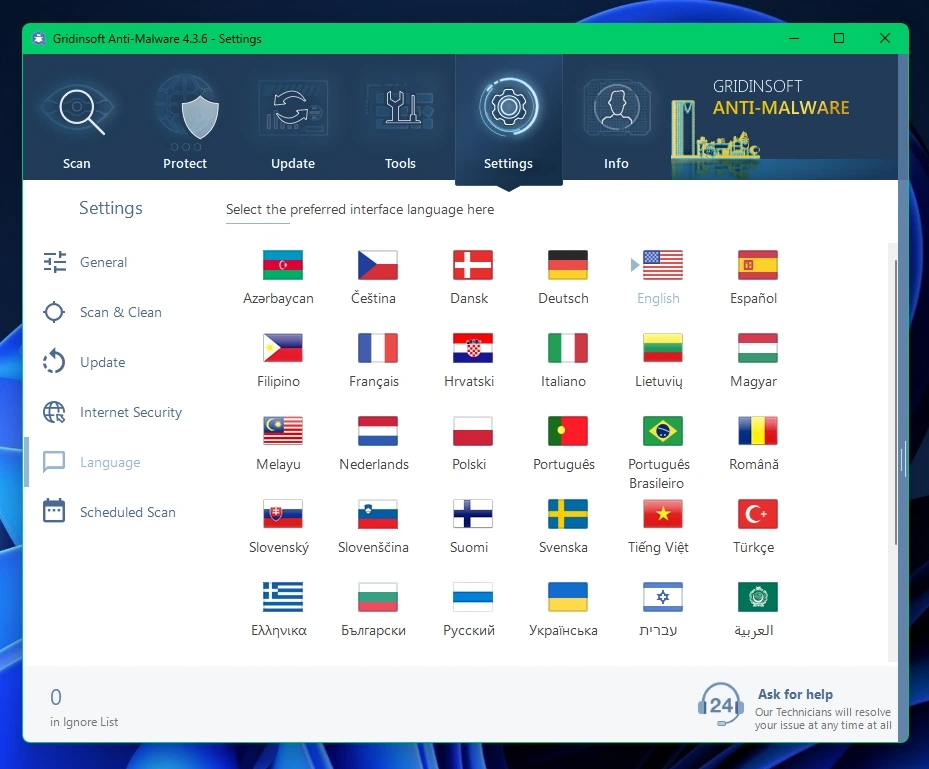Pick the Deutsch flag

point(568,265)
